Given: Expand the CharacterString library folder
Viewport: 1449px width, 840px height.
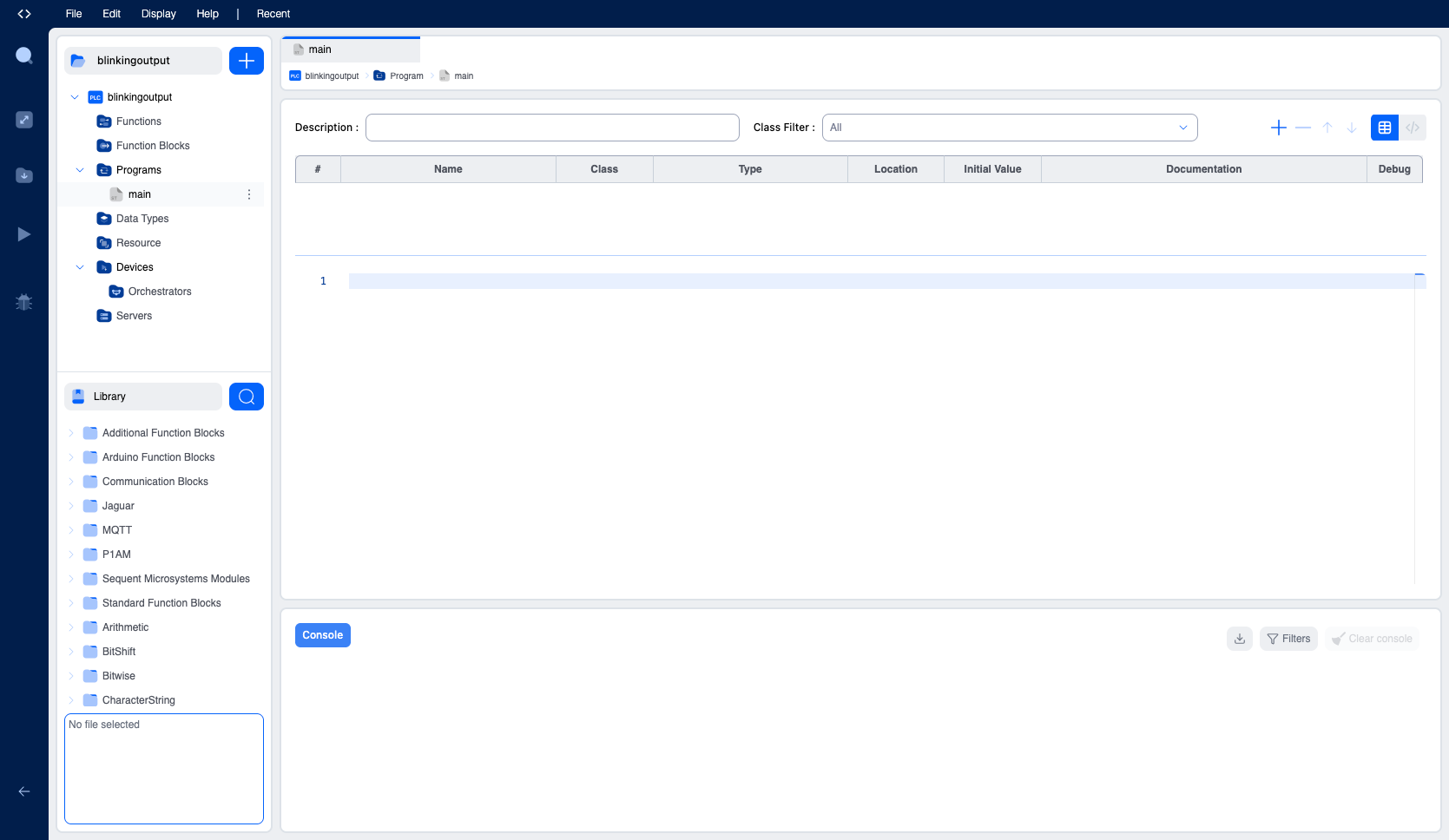Looking at the screenshot, I should [71, 700].
